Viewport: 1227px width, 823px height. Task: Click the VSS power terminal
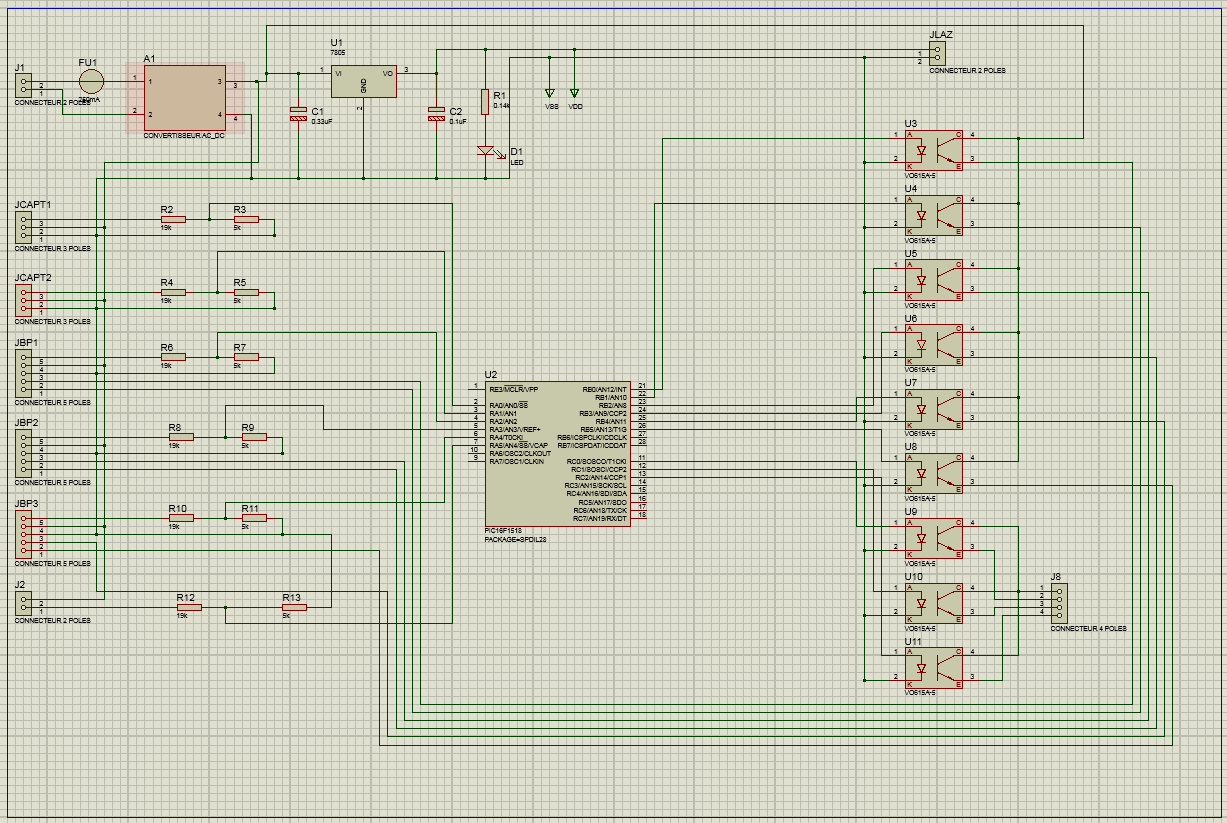click(551, 93)
